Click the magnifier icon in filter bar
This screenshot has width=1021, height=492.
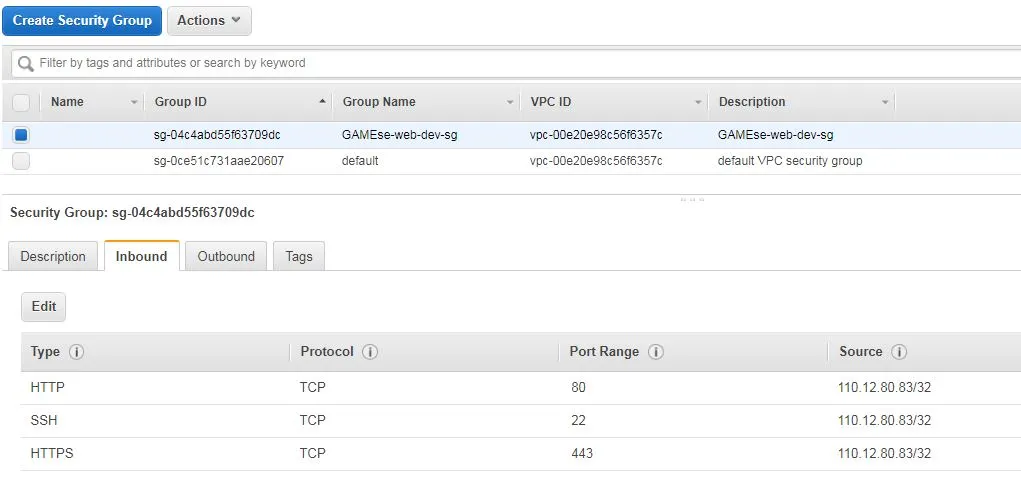tap(25, 63)
